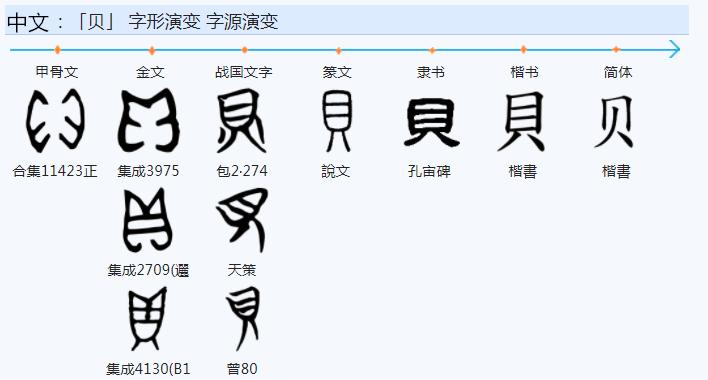Click the timeline marker above 简体

[x=616, y=49]
